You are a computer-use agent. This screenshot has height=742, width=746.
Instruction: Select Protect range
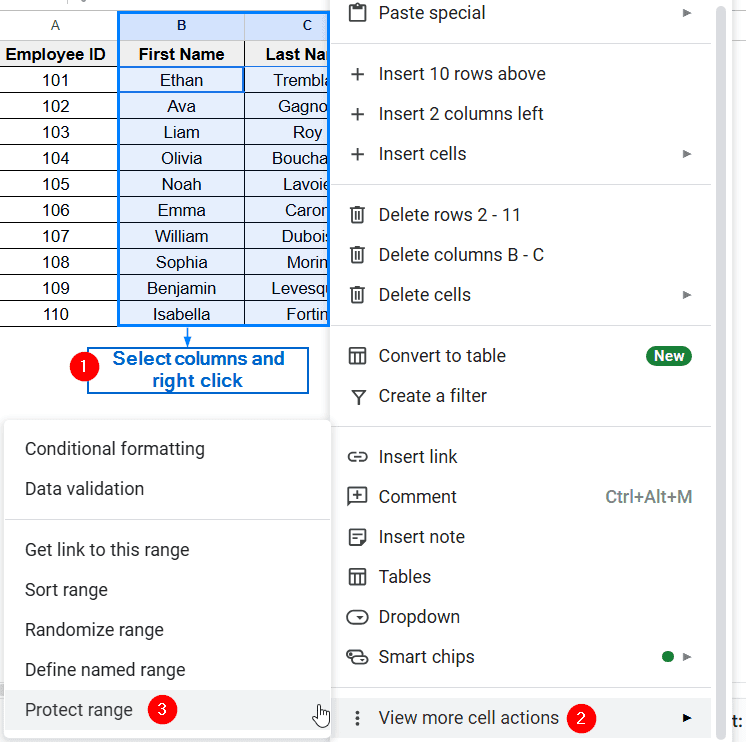(x=167, y=710)
